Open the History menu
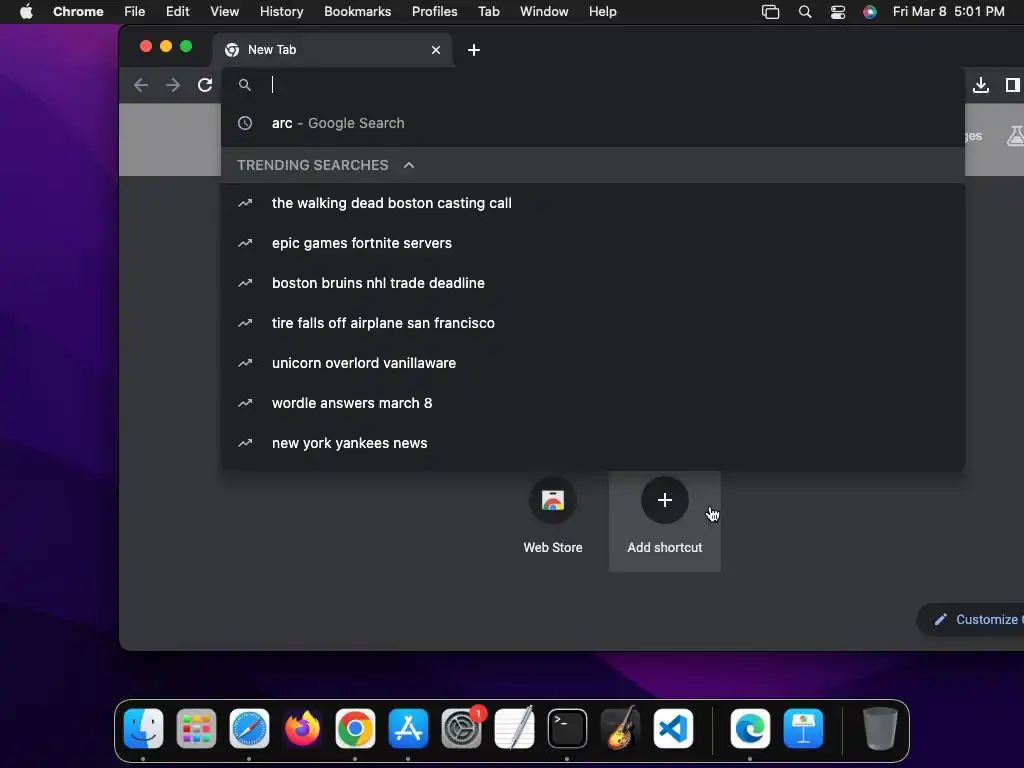 281,12
